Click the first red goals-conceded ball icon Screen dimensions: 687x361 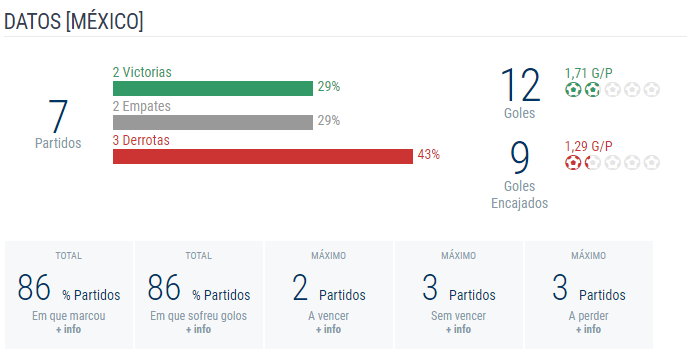[573, 163]
